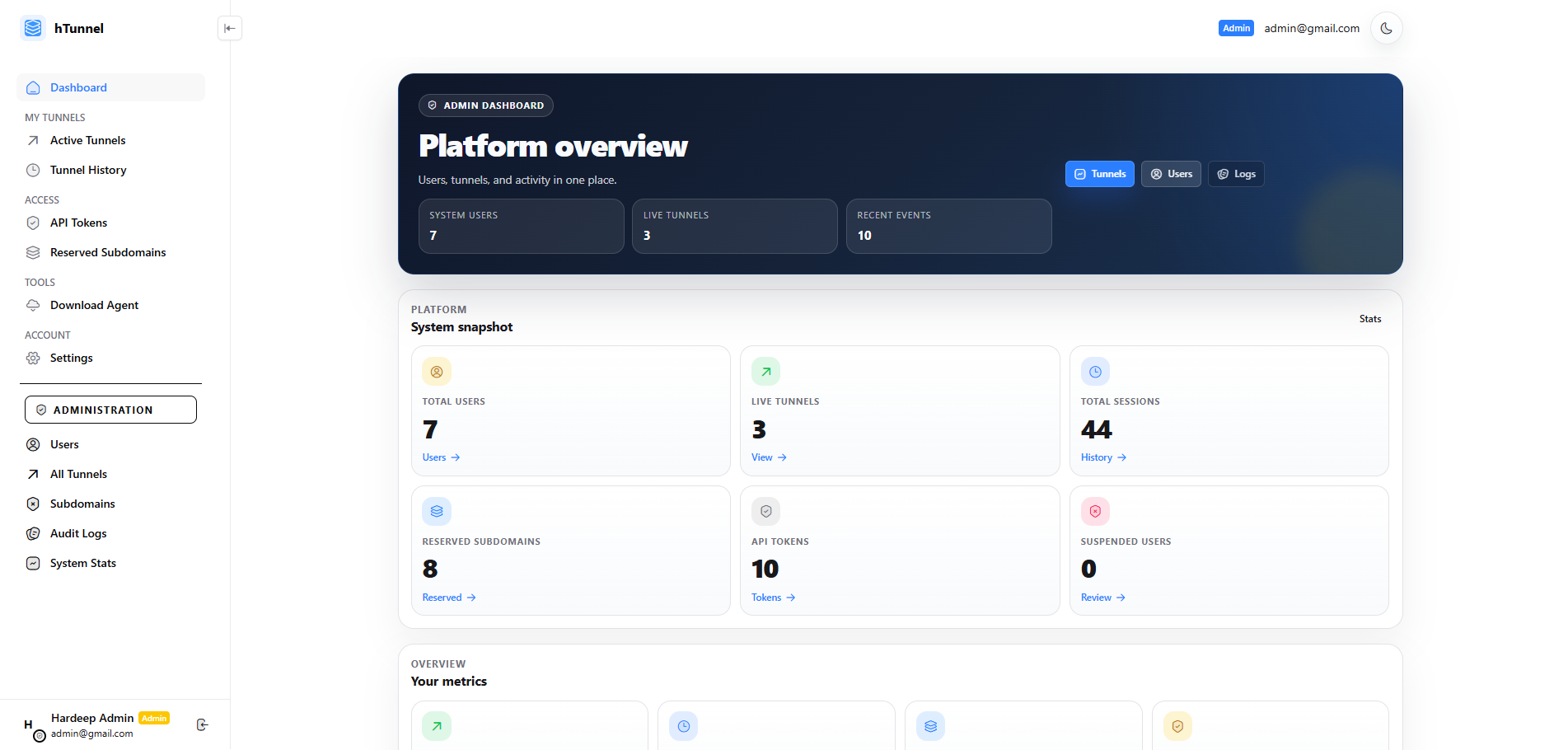Open the admin@gmail.com profile at bottom left
The width and height of the screenshot is (1568, 750).
tap(91, 733)
